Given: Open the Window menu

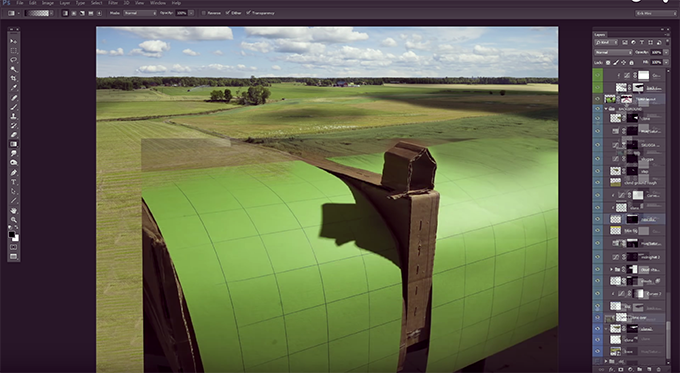Looking at the screenshot, I should 157,3.
